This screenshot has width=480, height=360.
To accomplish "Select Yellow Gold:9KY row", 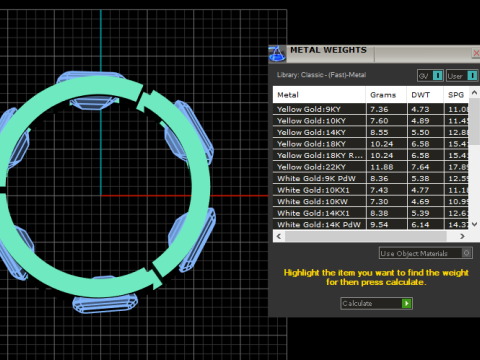I will point(371,109).
